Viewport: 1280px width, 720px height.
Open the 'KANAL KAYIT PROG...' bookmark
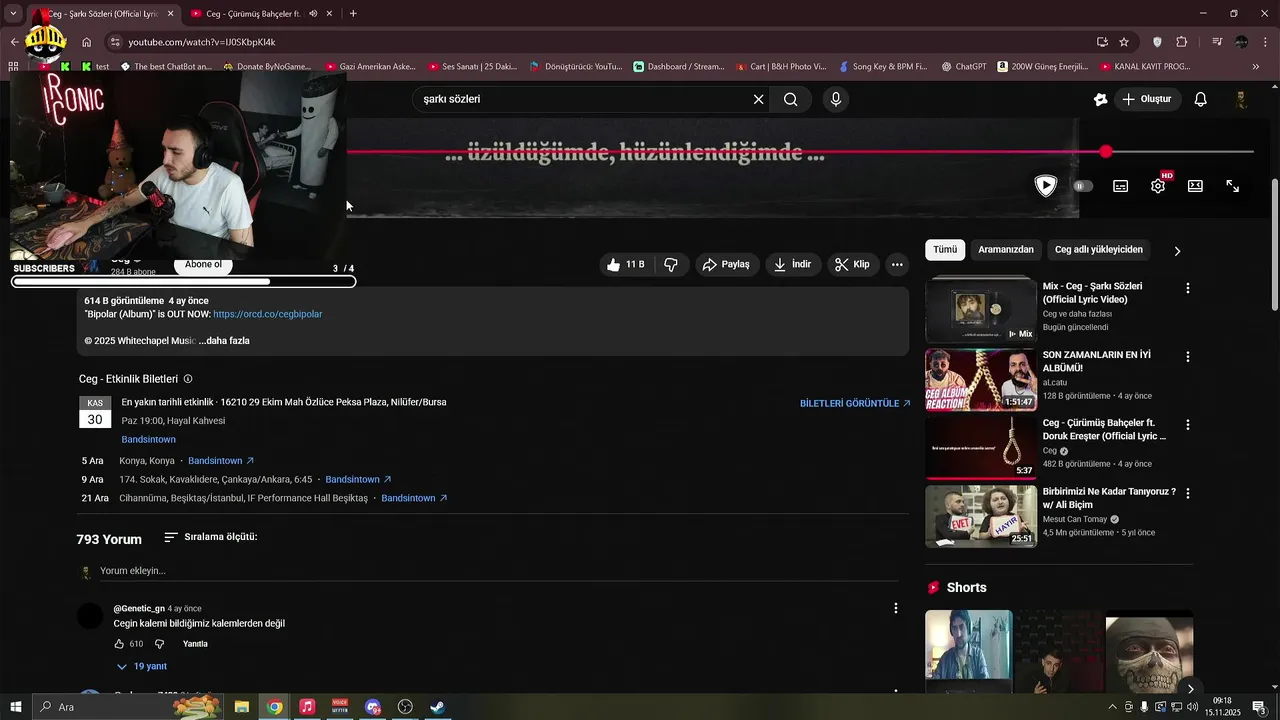coord(1145,67)
